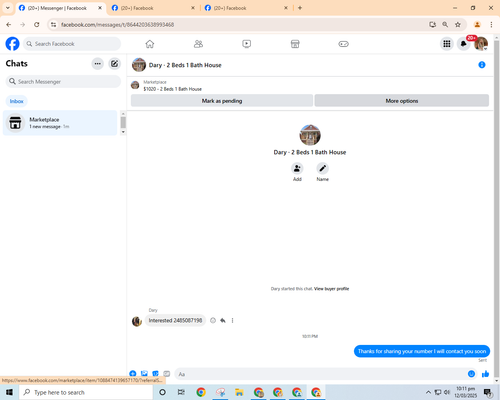Screen dimensions: 500x400
Task: Click the Search Messenger field
Action: (63, 82)
